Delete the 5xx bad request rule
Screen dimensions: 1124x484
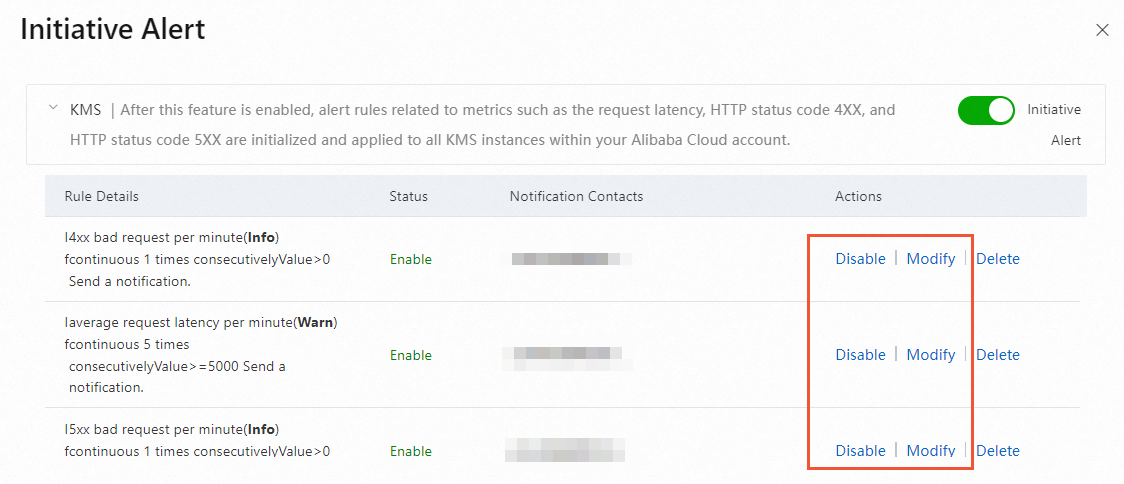click(x=997, y=451)
